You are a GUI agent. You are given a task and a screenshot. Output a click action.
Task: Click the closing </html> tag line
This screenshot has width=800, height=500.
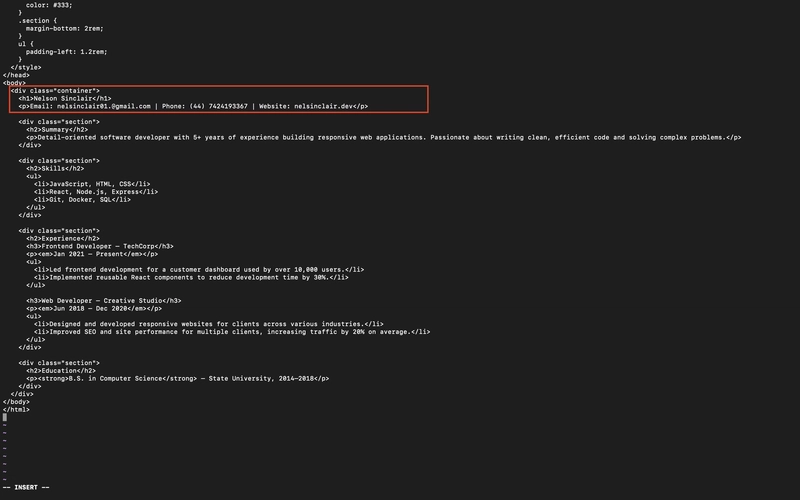16,409
